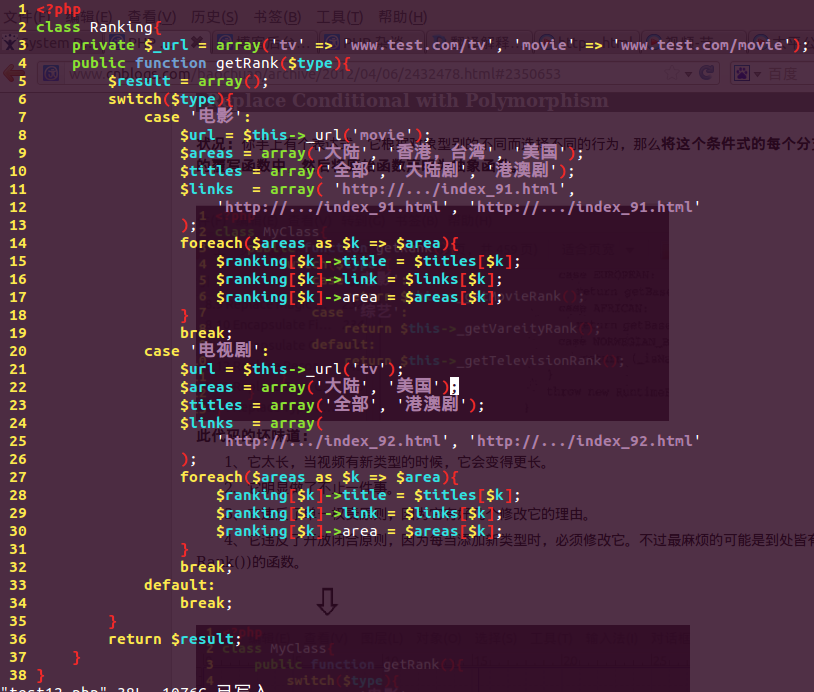Click the hollow down arrow below the code
The image size is (814, 692).
pos(326,601)
